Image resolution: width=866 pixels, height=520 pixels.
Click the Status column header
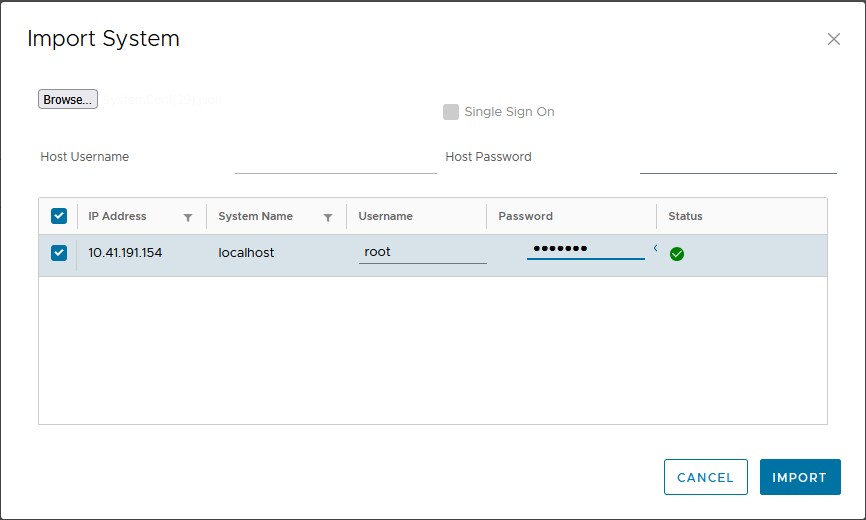(x=685, y=216)
